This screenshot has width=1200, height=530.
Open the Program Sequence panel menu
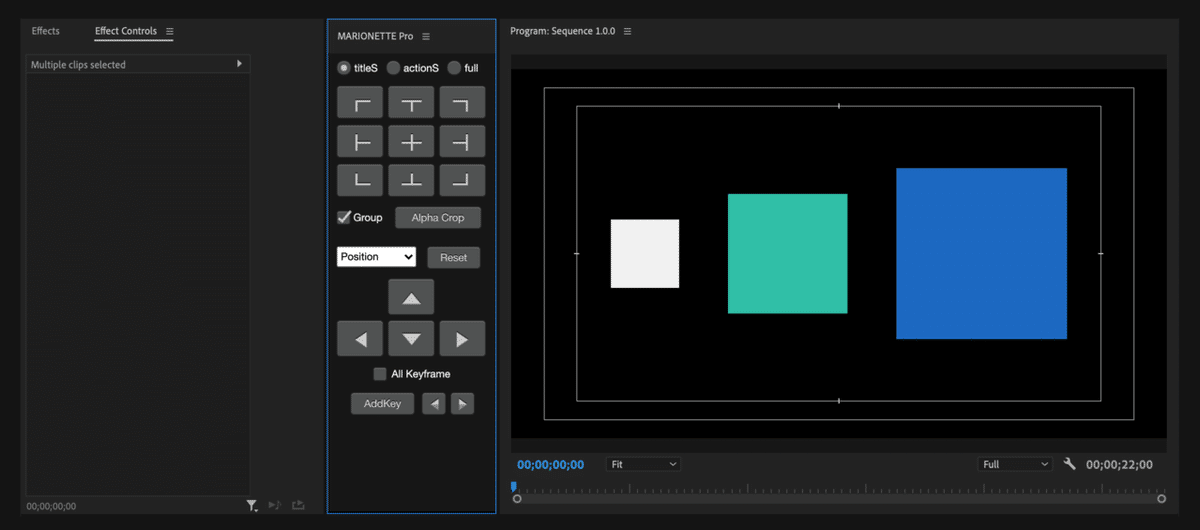tap(628, 31)
